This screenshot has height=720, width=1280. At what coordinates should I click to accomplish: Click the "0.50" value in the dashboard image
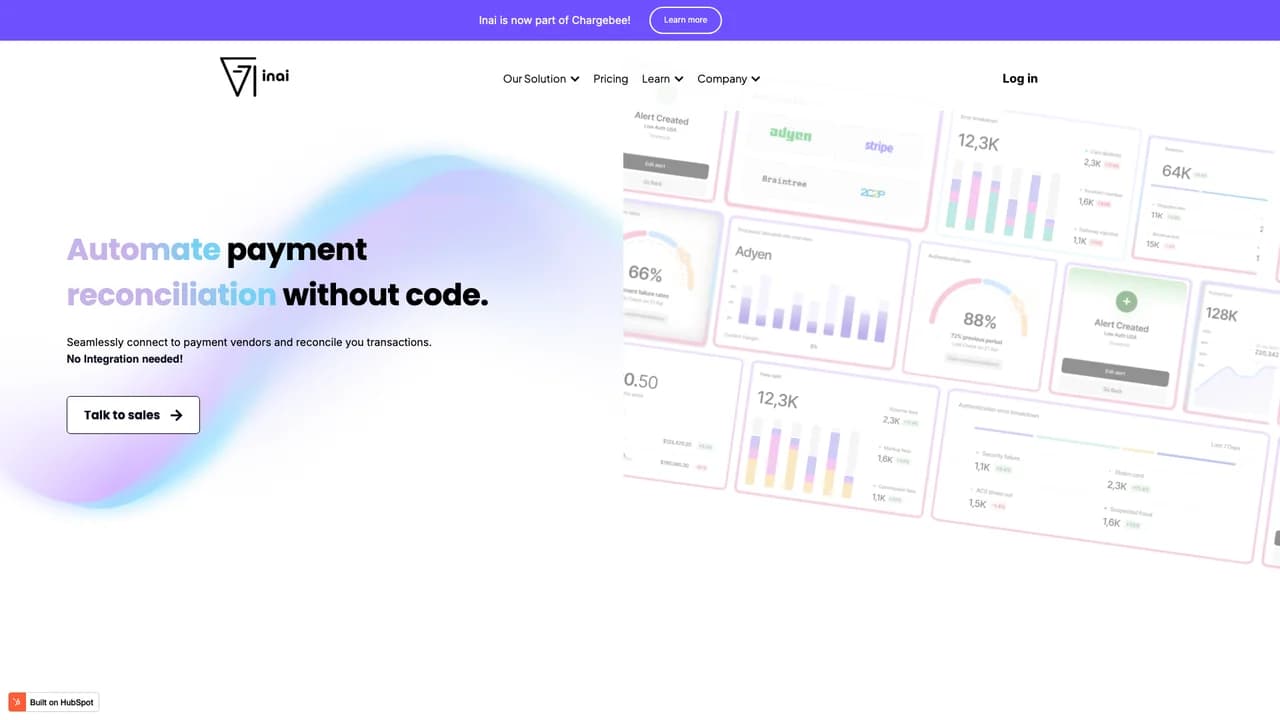641,381
